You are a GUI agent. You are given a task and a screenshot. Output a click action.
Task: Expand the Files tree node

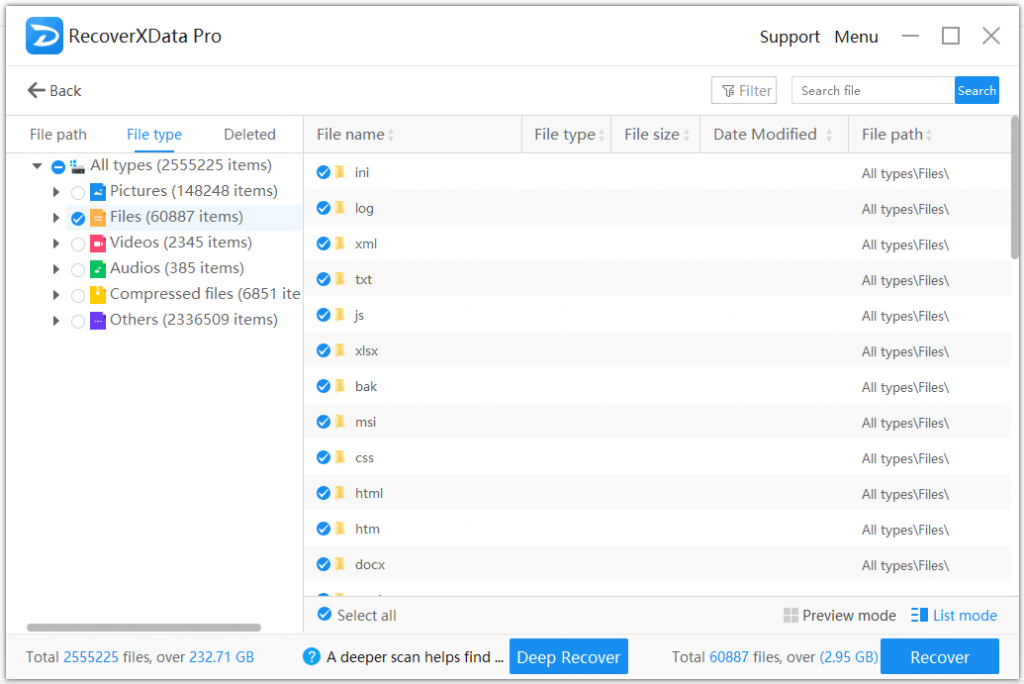coord(56,218)
